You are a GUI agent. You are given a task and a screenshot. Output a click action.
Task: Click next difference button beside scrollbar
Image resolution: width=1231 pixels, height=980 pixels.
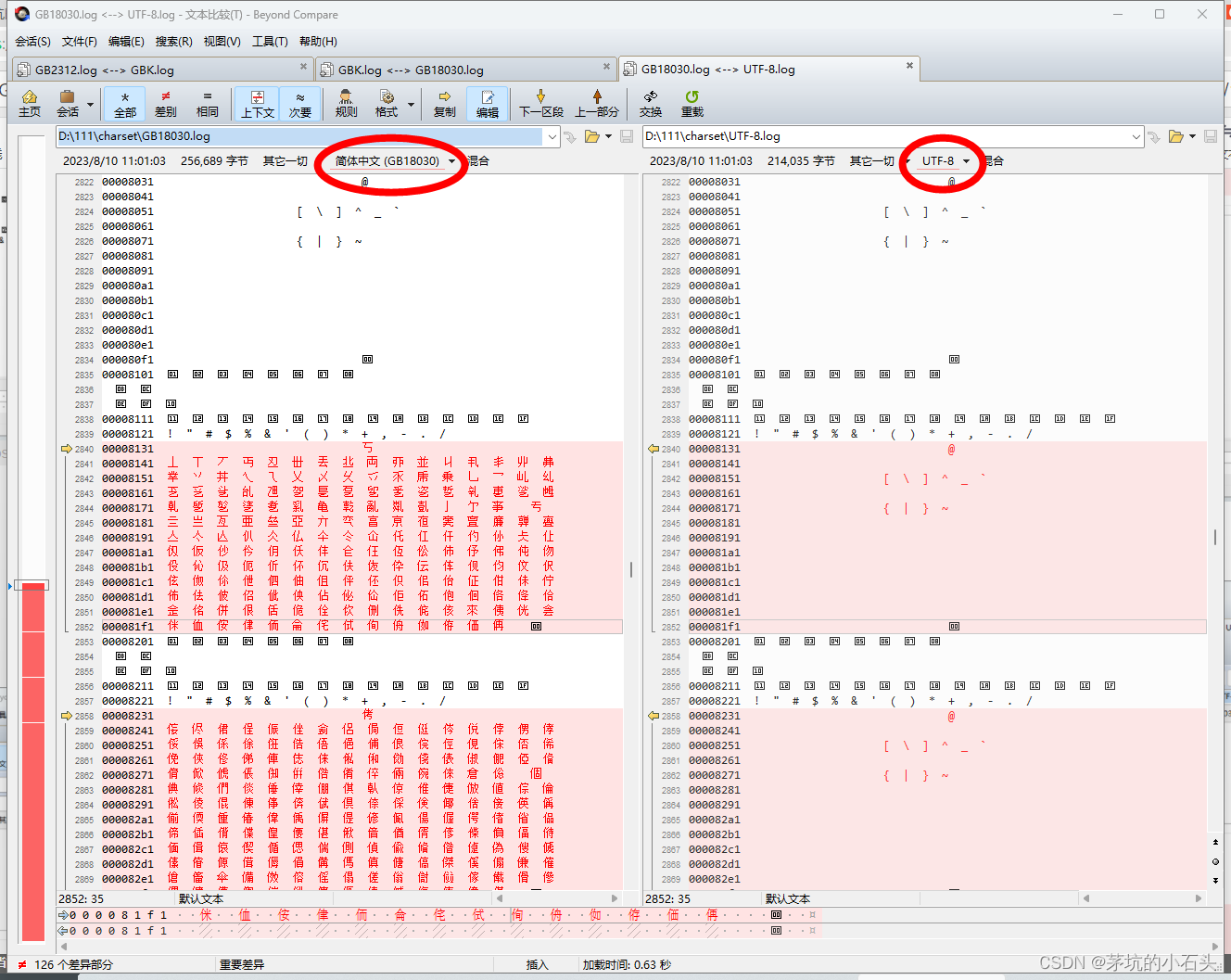(1215, 879)
